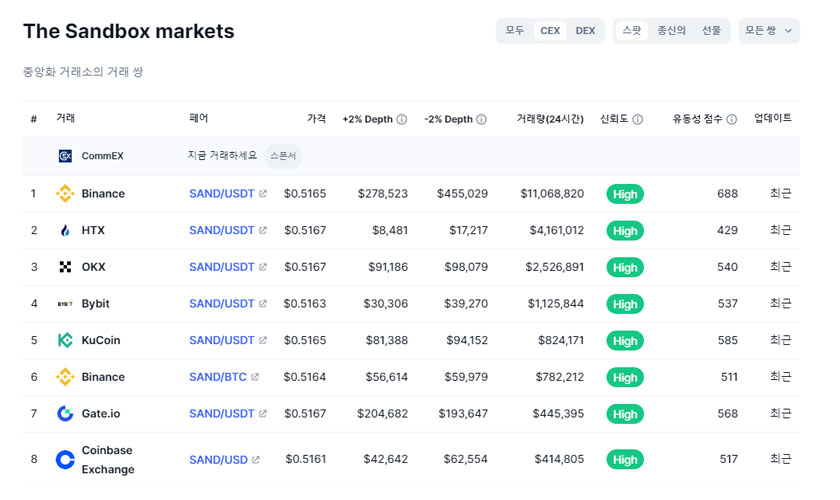Image resolution: width=840 pixels, height=500 pixels.
Task: Open the info icon beside 신뢰도
Action: 638,120
